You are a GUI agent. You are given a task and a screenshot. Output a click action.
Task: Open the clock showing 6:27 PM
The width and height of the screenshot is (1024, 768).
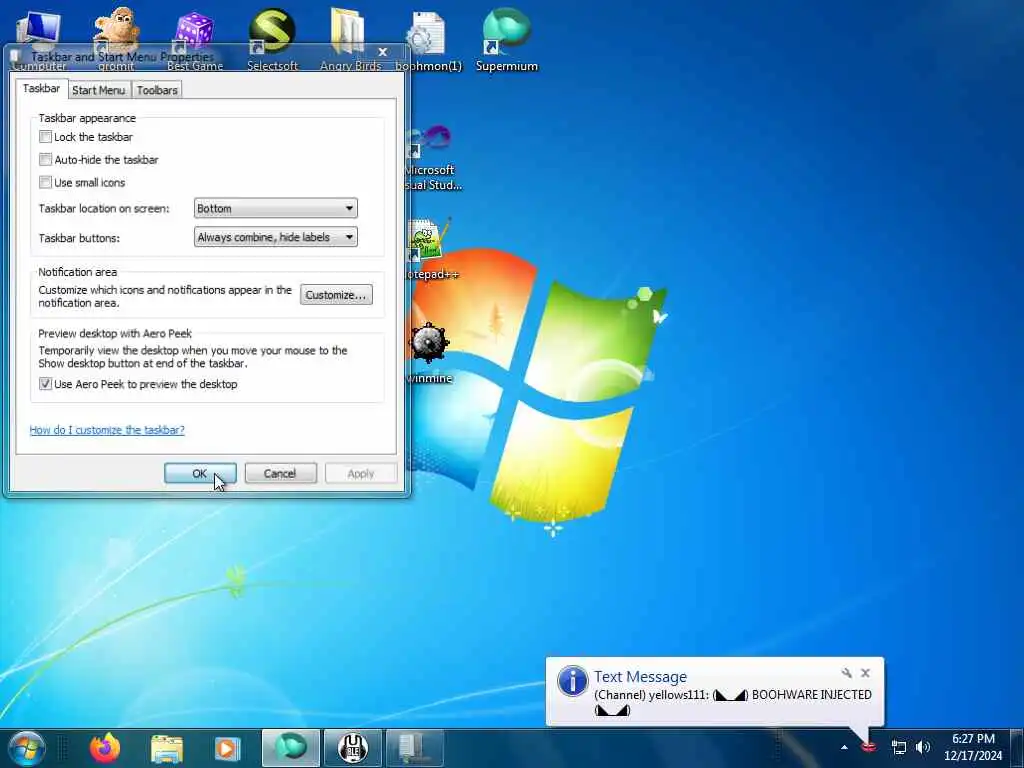tap(973, 747)
